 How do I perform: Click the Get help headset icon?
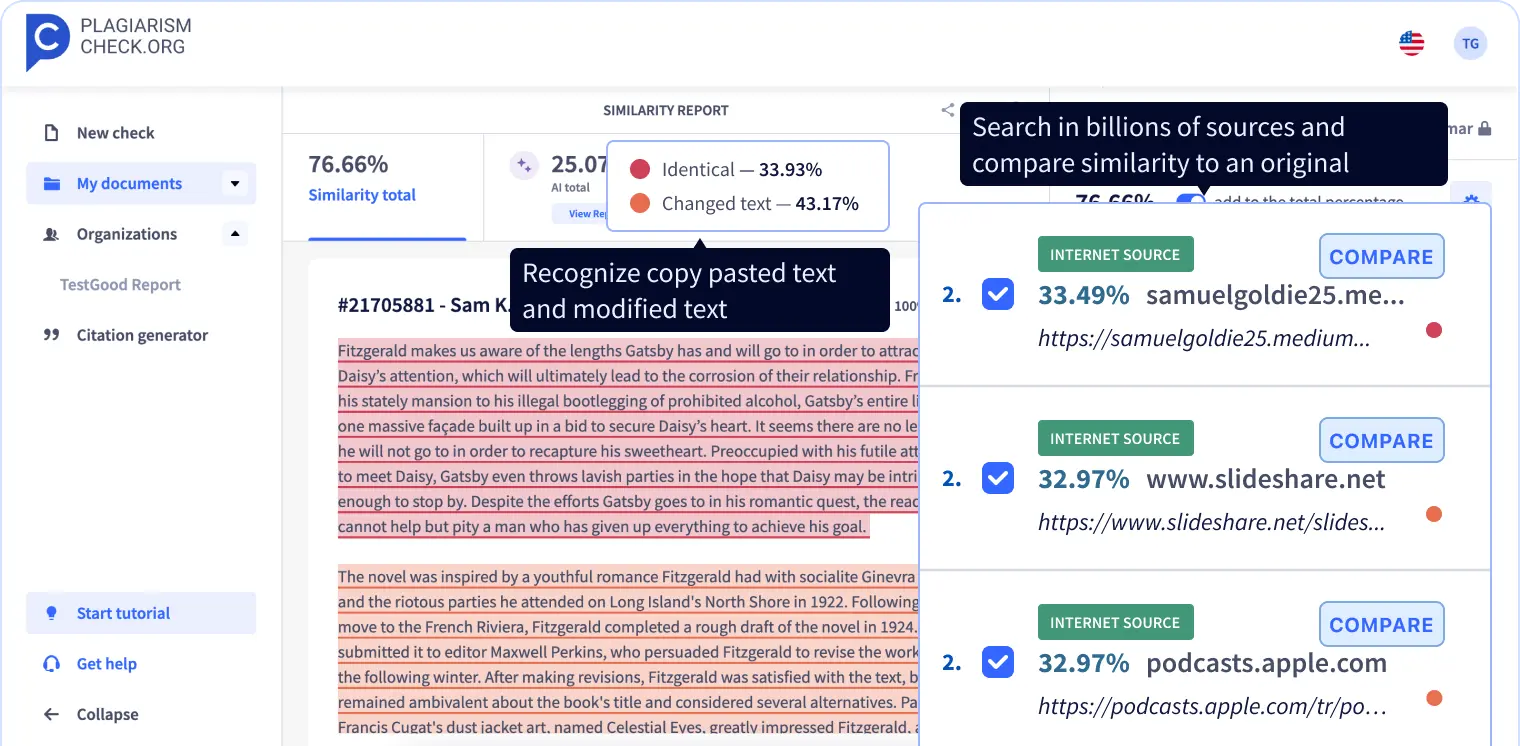pos(51,663)
